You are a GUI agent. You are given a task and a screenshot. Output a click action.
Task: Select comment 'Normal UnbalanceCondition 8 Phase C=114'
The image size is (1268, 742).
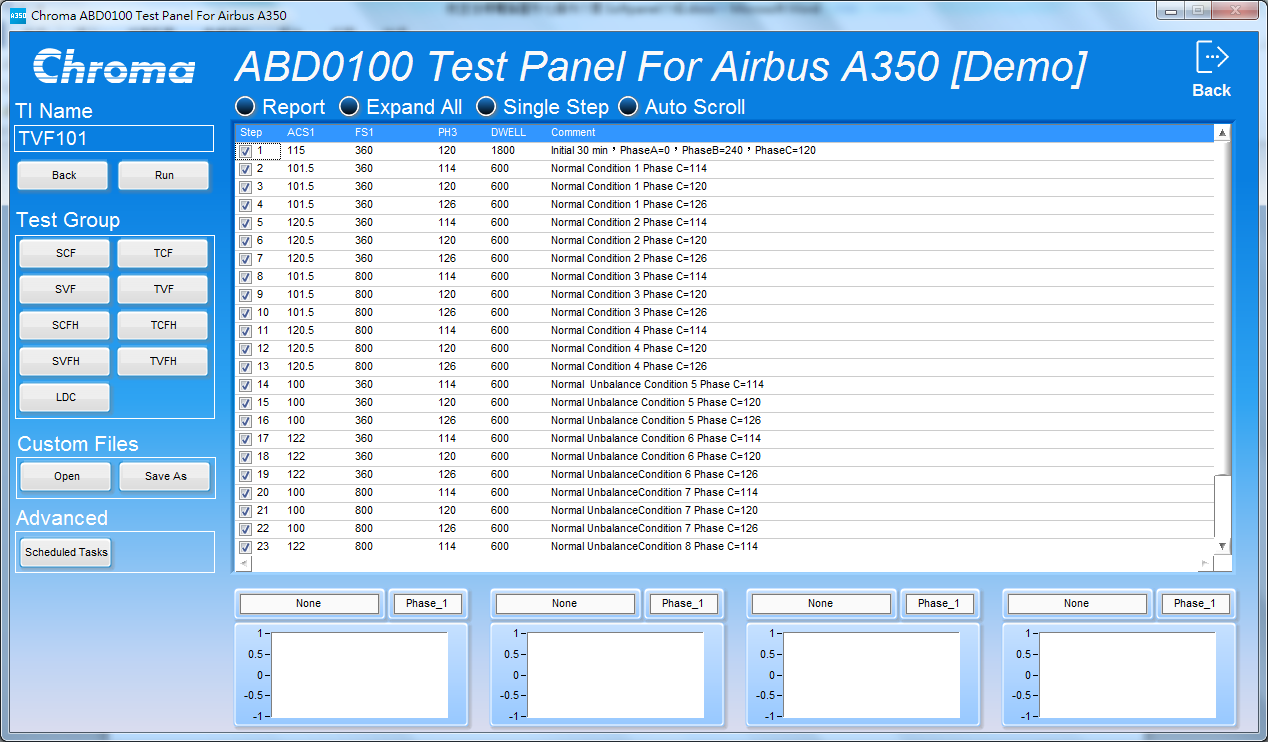coord(654,547)
